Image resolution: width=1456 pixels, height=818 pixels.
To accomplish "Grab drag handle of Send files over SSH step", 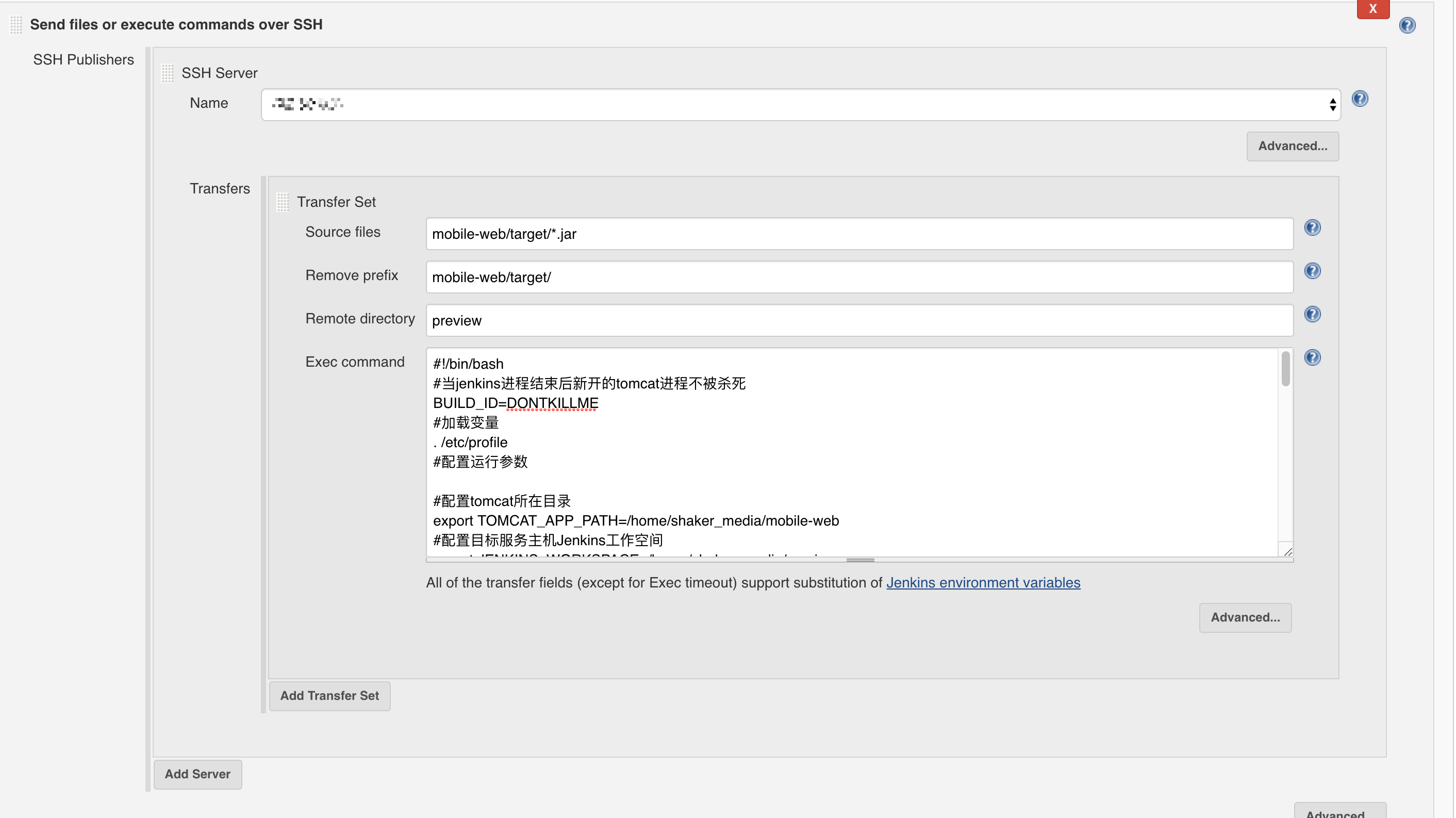I will [x=16, y=24].
